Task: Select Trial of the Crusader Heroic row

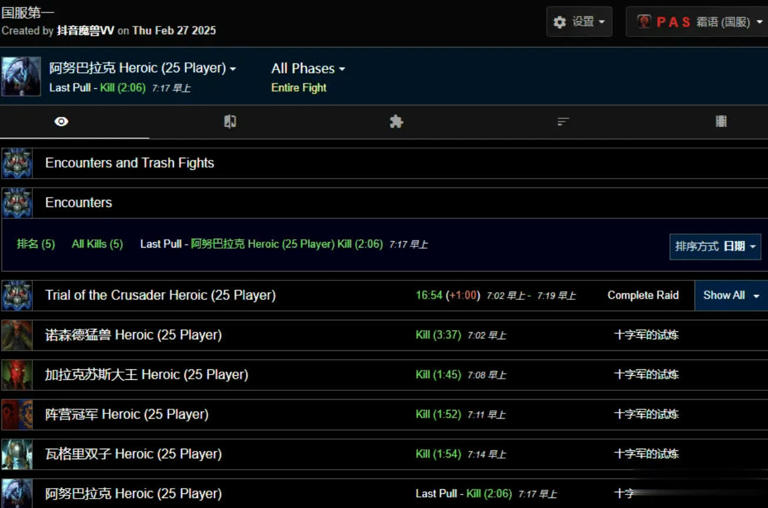Action: pyautogui.click(x=160, y=295)
